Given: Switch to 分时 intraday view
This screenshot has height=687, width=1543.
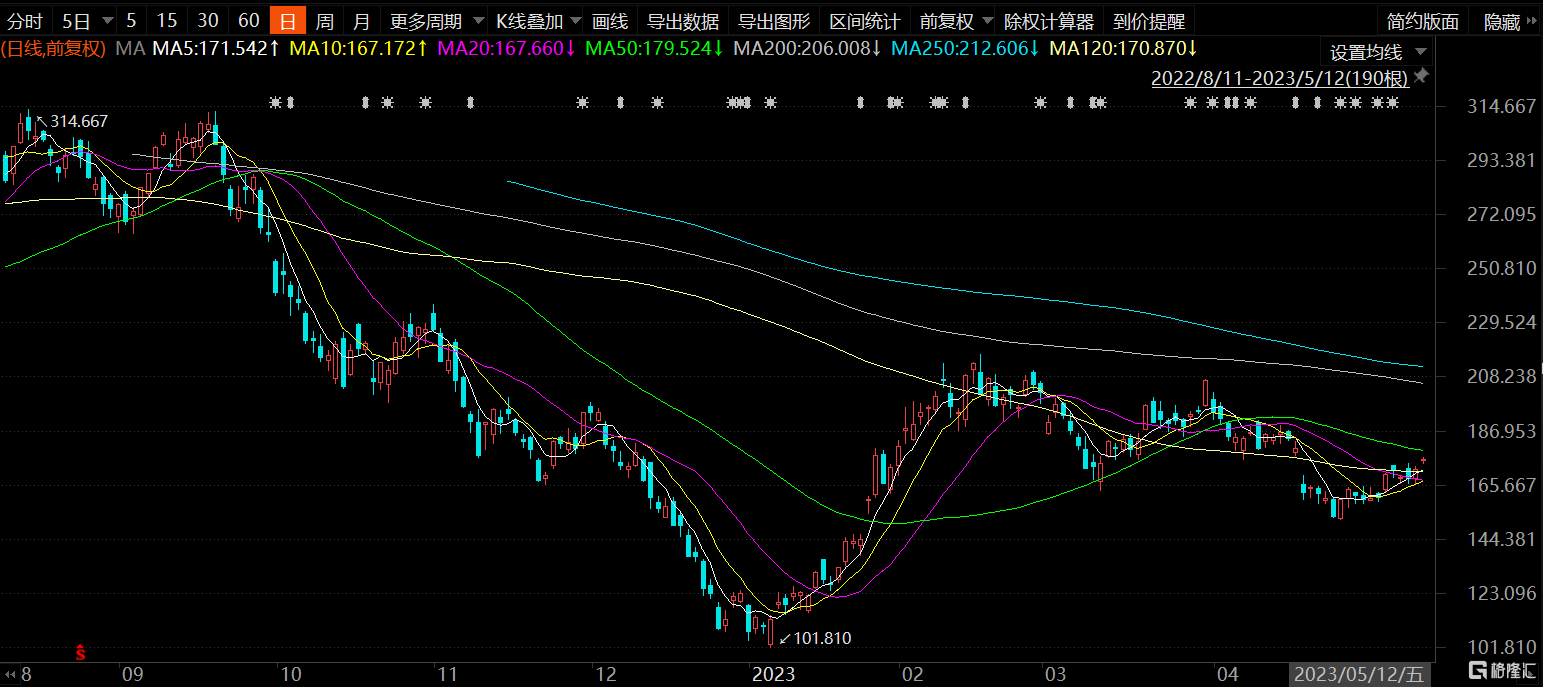Looking at the screenshot, I should (25, 21).
